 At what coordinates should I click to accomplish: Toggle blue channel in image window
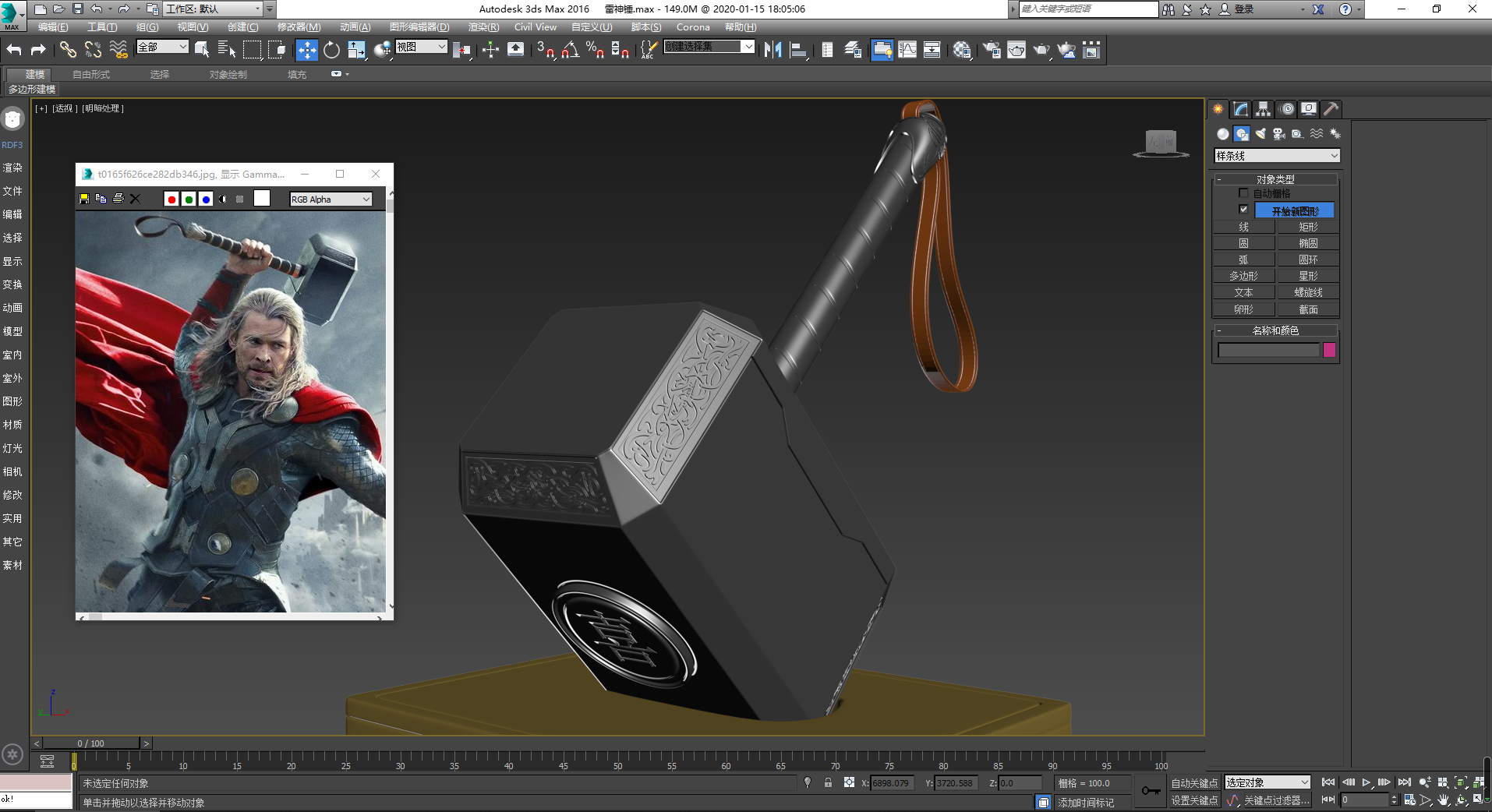(x=206, y=199)
